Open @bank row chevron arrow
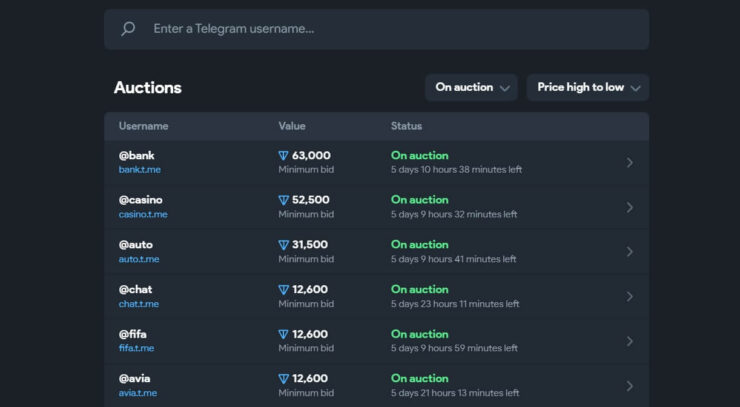This screenshot has width=740, height=407. click(x=629, y=162)
